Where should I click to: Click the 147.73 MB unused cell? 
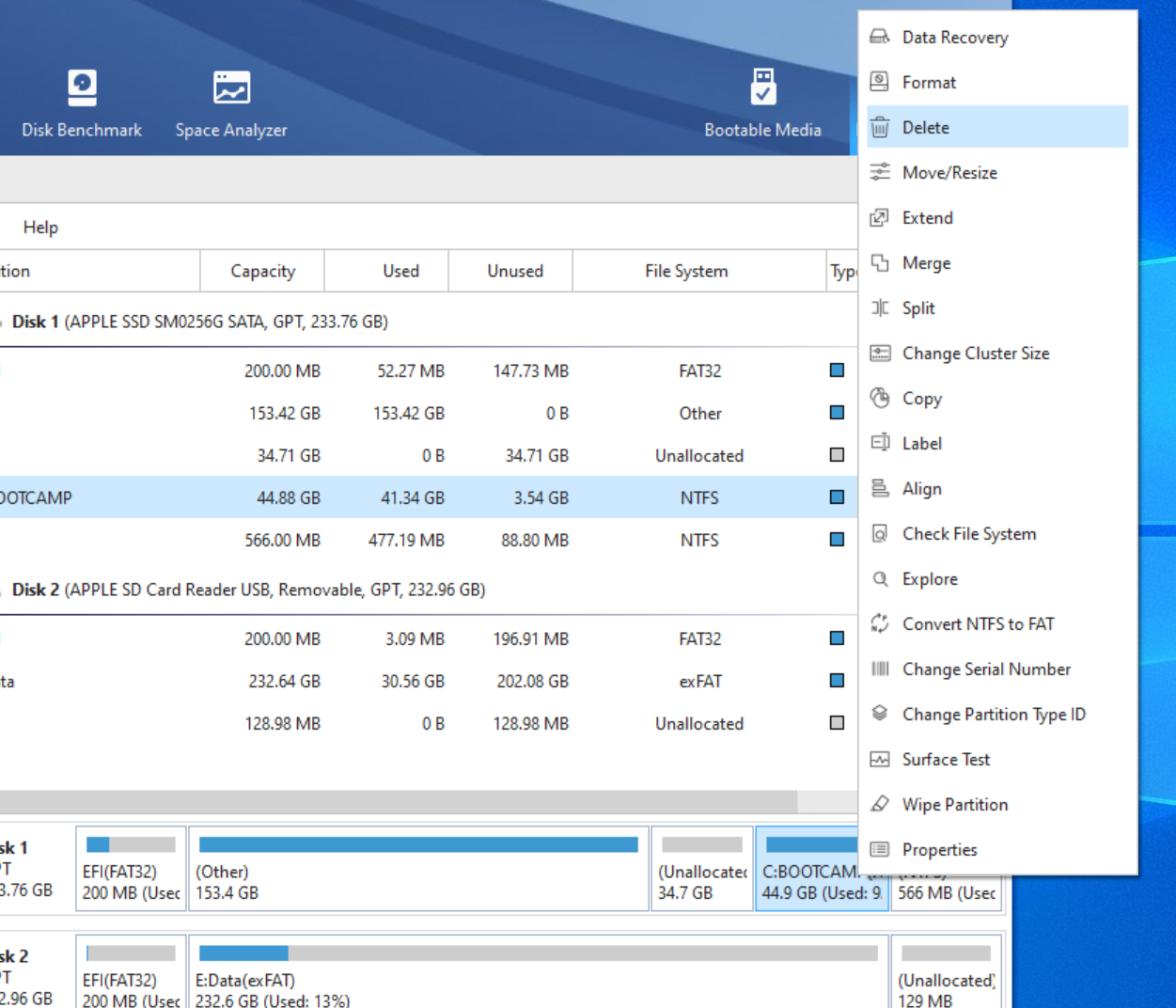tap(531, 370)
